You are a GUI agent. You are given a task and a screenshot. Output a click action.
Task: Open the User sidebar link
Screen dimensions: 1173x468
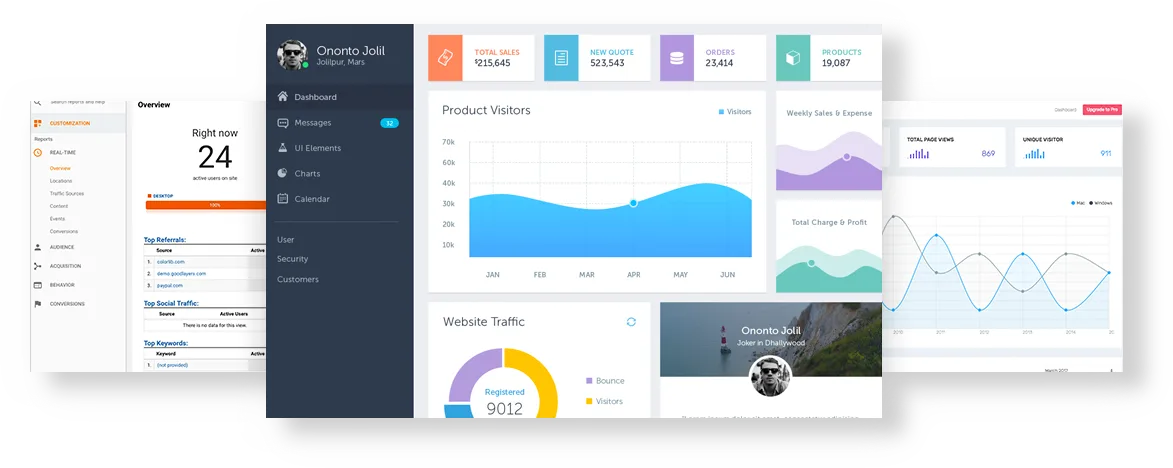(285, 240)
